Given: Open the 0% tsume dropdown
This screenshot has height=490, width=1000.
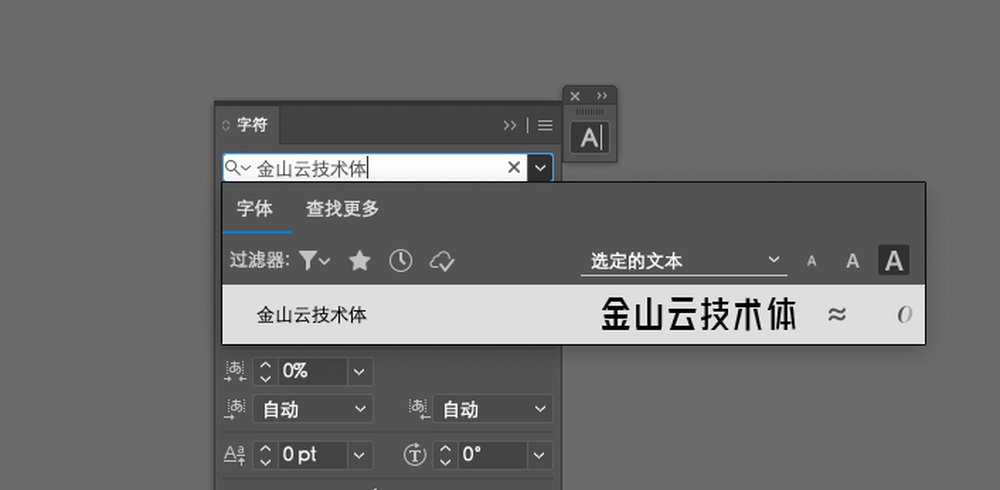Looking at the screenshot, I should [360, 371].
